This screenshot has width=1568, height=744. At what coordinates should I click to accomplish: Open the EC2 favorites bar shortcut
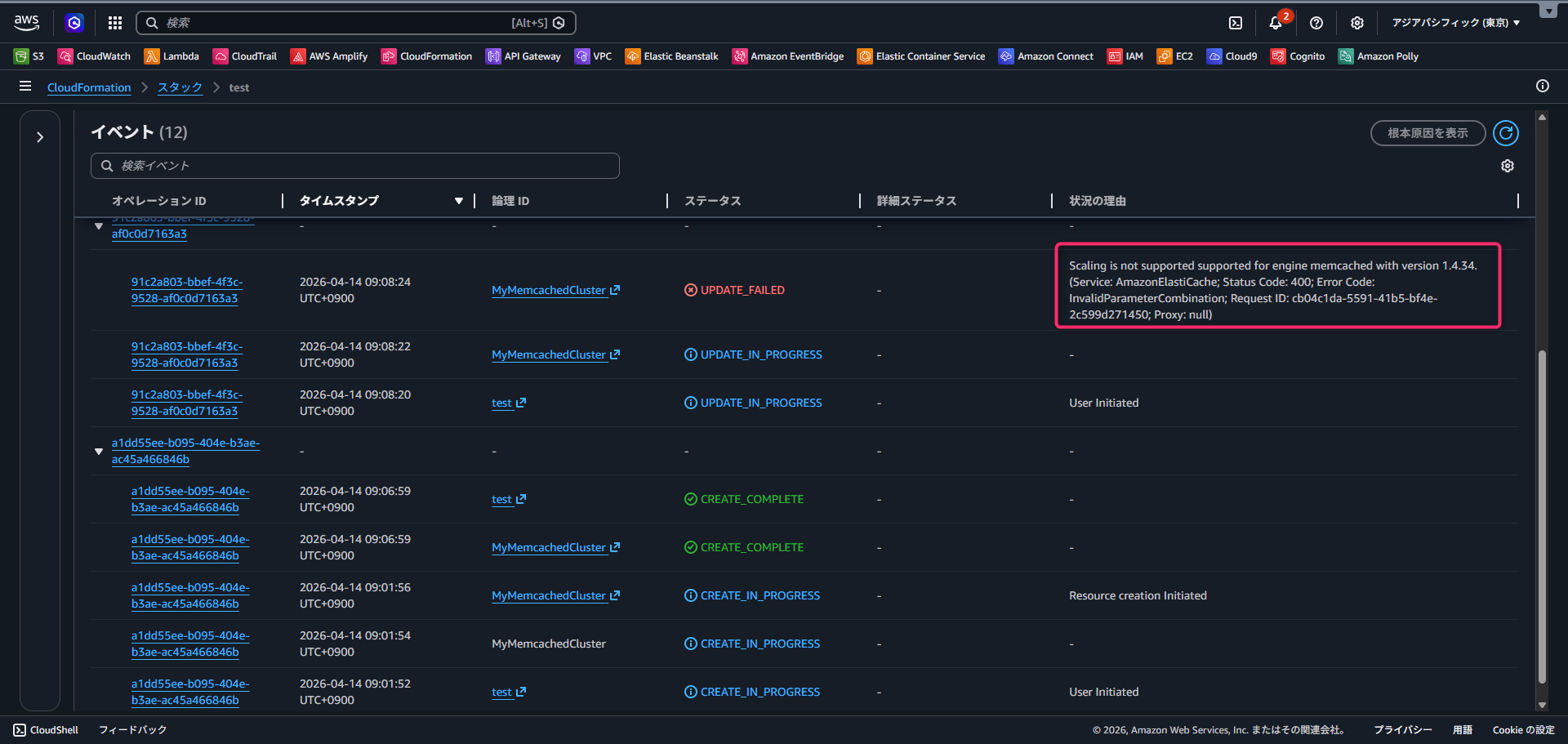pos(1175,56)
